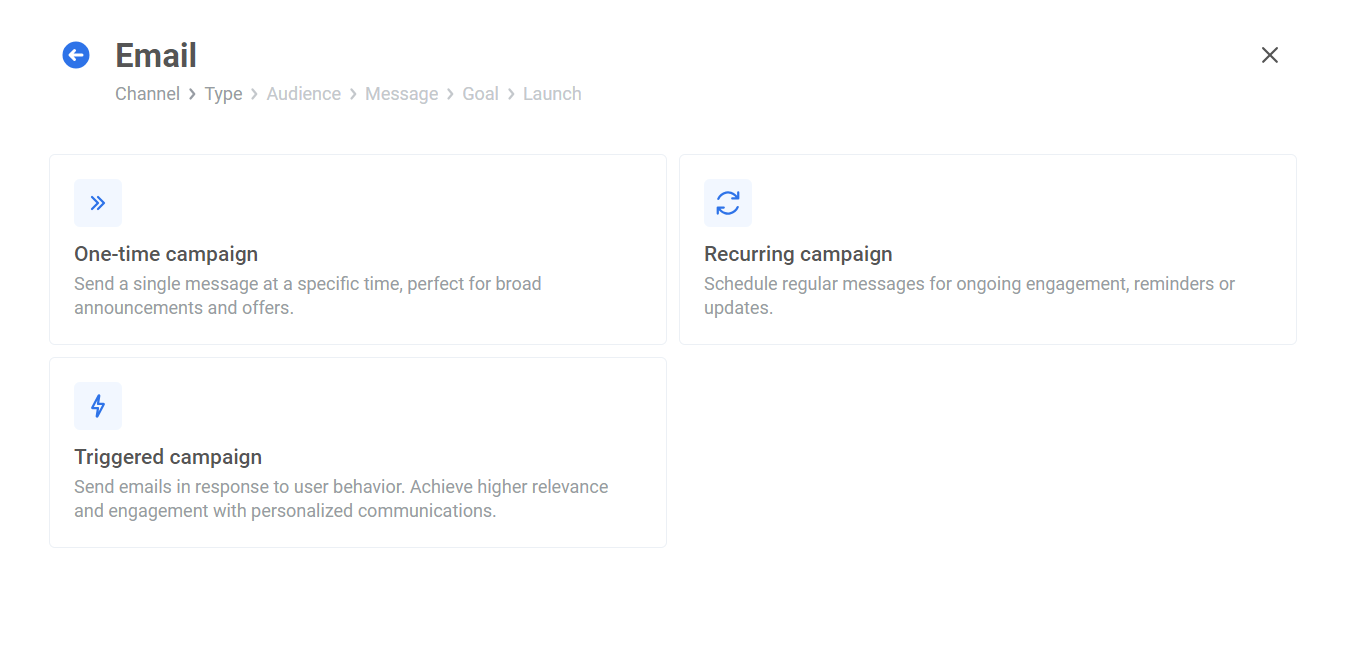
Task: Go back using the blue arrow icon
Action: point(76,55)
